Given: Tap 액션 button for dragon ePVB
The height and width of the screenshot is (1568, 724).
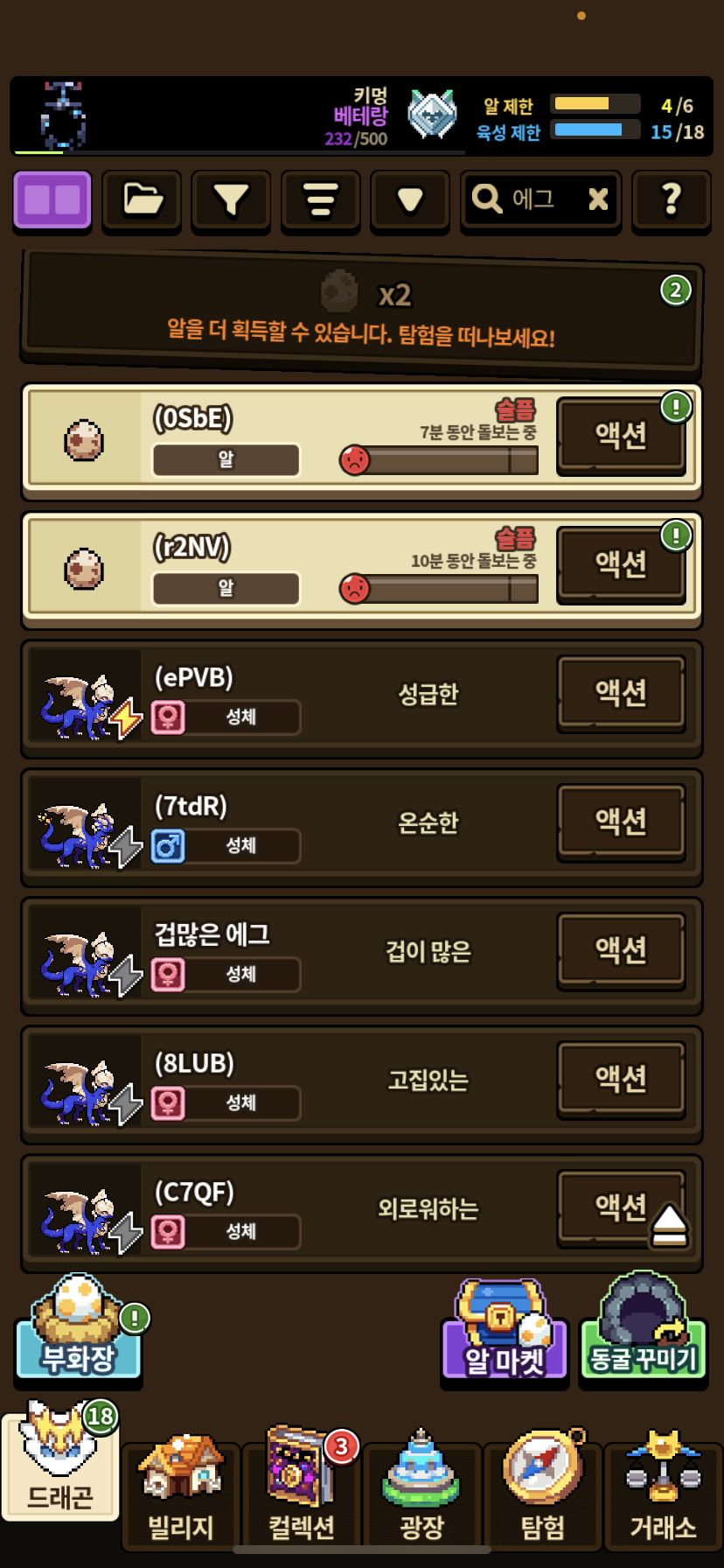Looking at the screenshot, I should [621, 692].
